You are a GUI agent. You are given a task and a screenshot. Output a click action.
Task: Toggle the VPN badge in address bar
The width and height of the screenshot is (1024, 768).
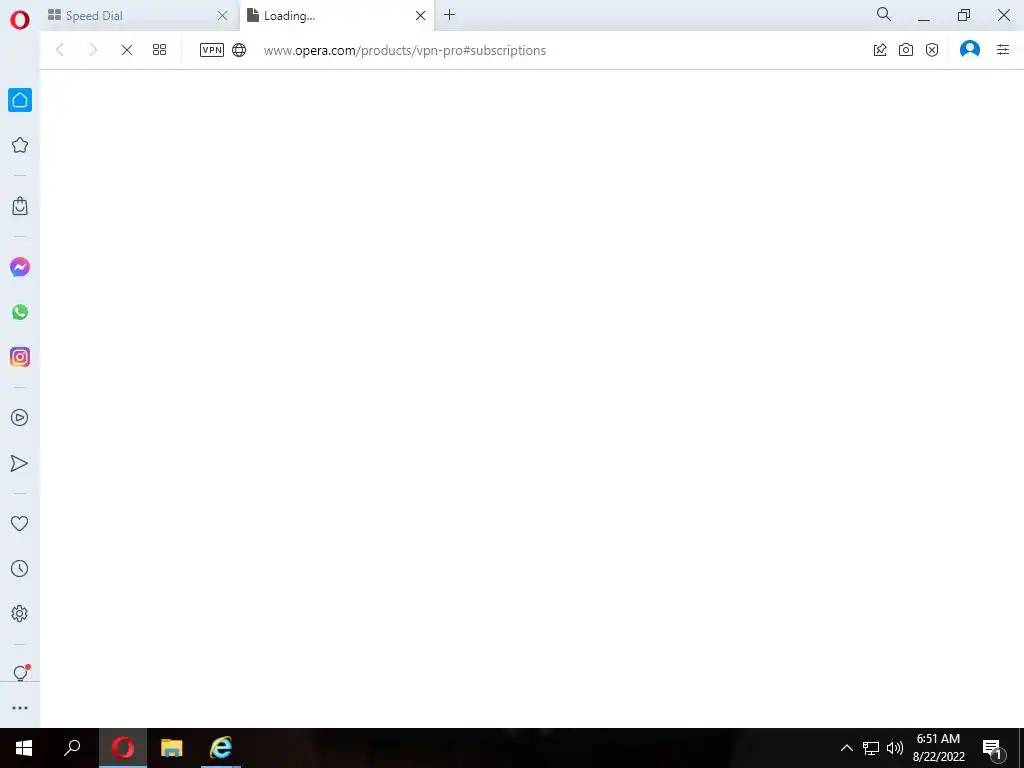point(212,50)
